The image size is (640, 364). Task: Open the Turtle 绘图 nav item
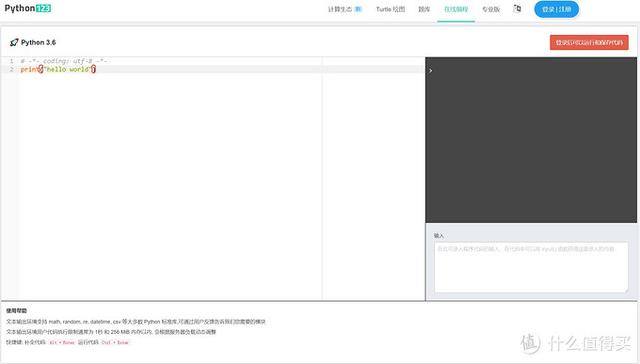point(390,9)
